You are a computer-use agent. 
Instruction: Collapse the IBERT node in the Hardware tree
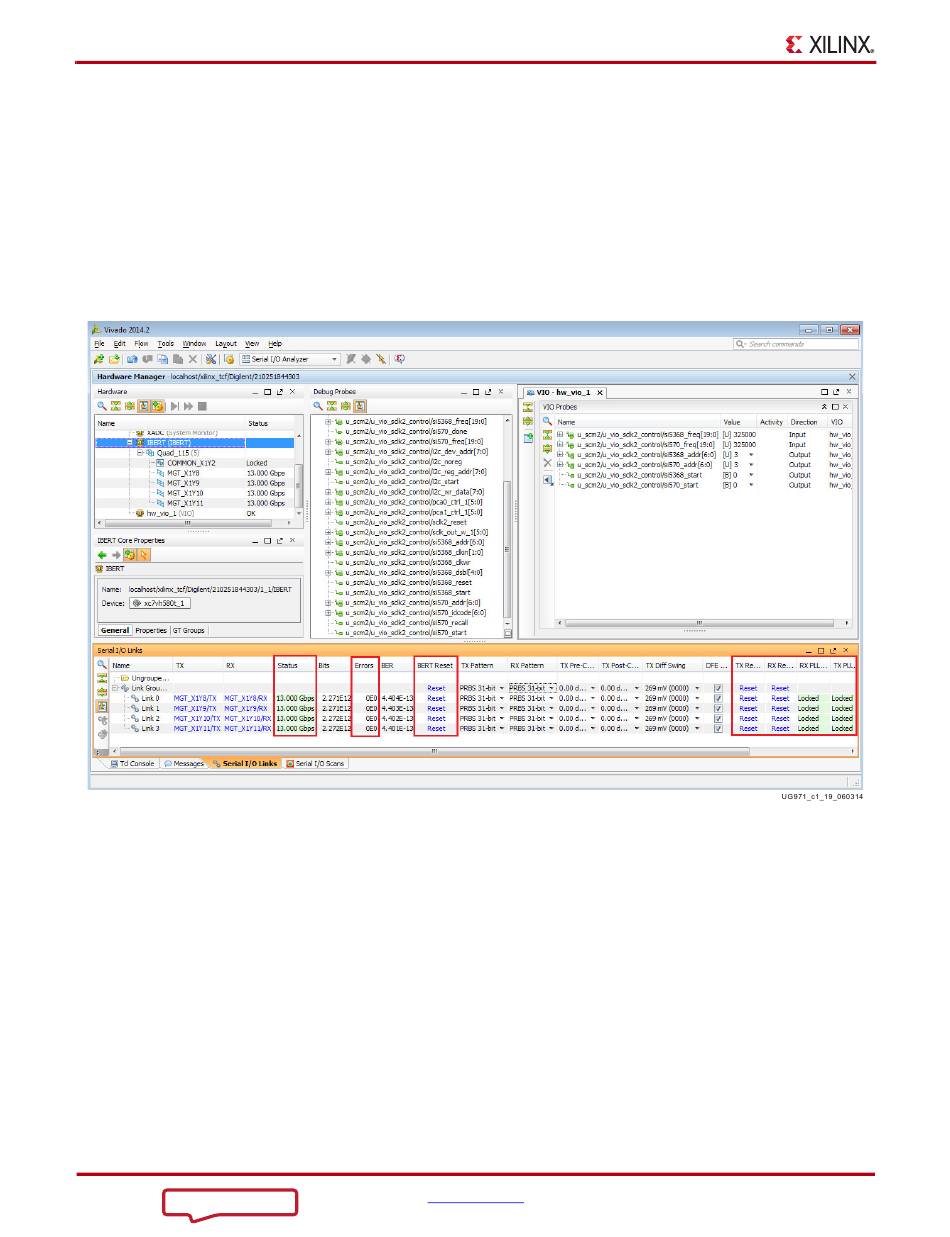coord(129,441)
